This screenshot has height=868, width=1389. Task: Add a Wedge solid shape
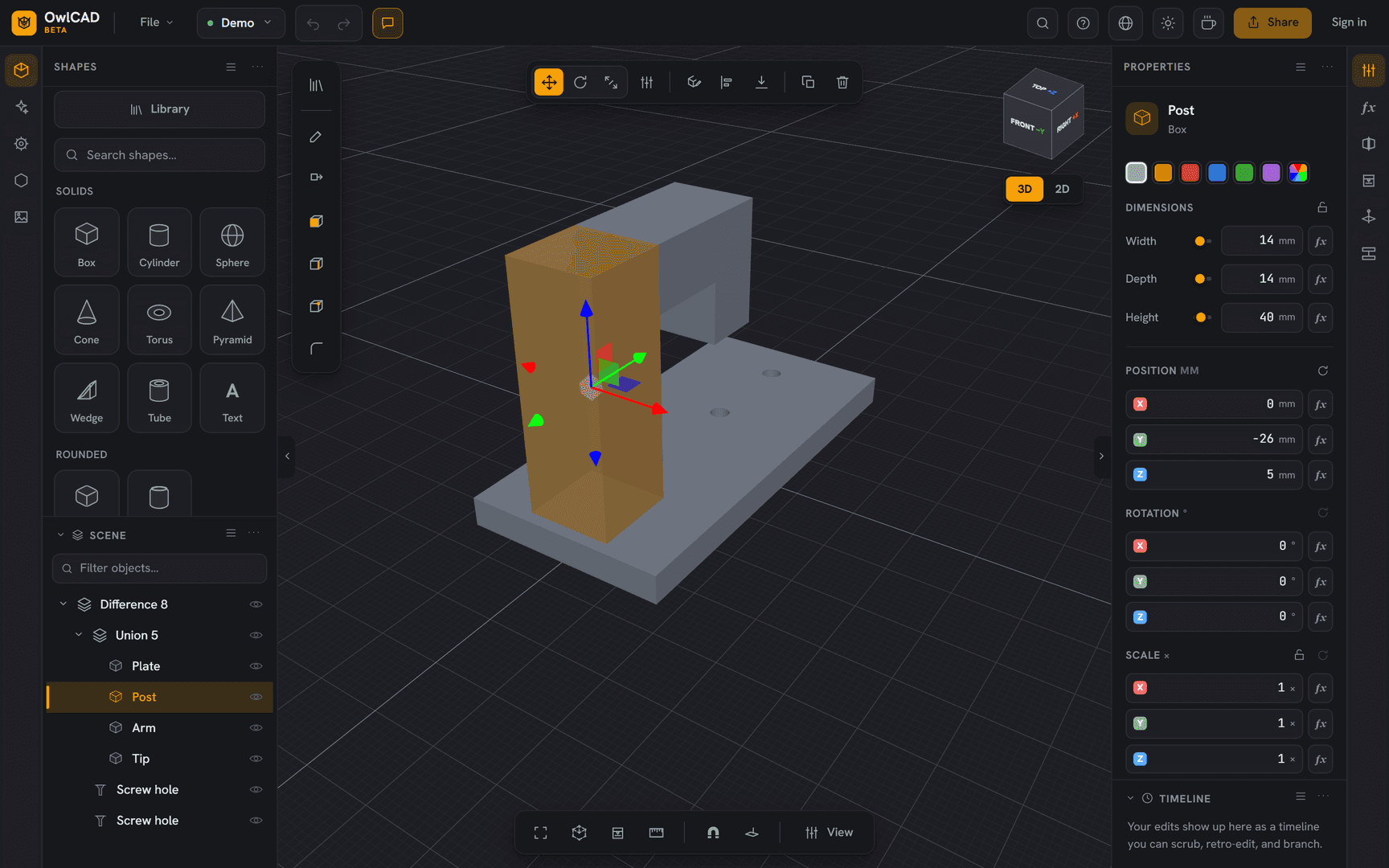pos(87,398)
